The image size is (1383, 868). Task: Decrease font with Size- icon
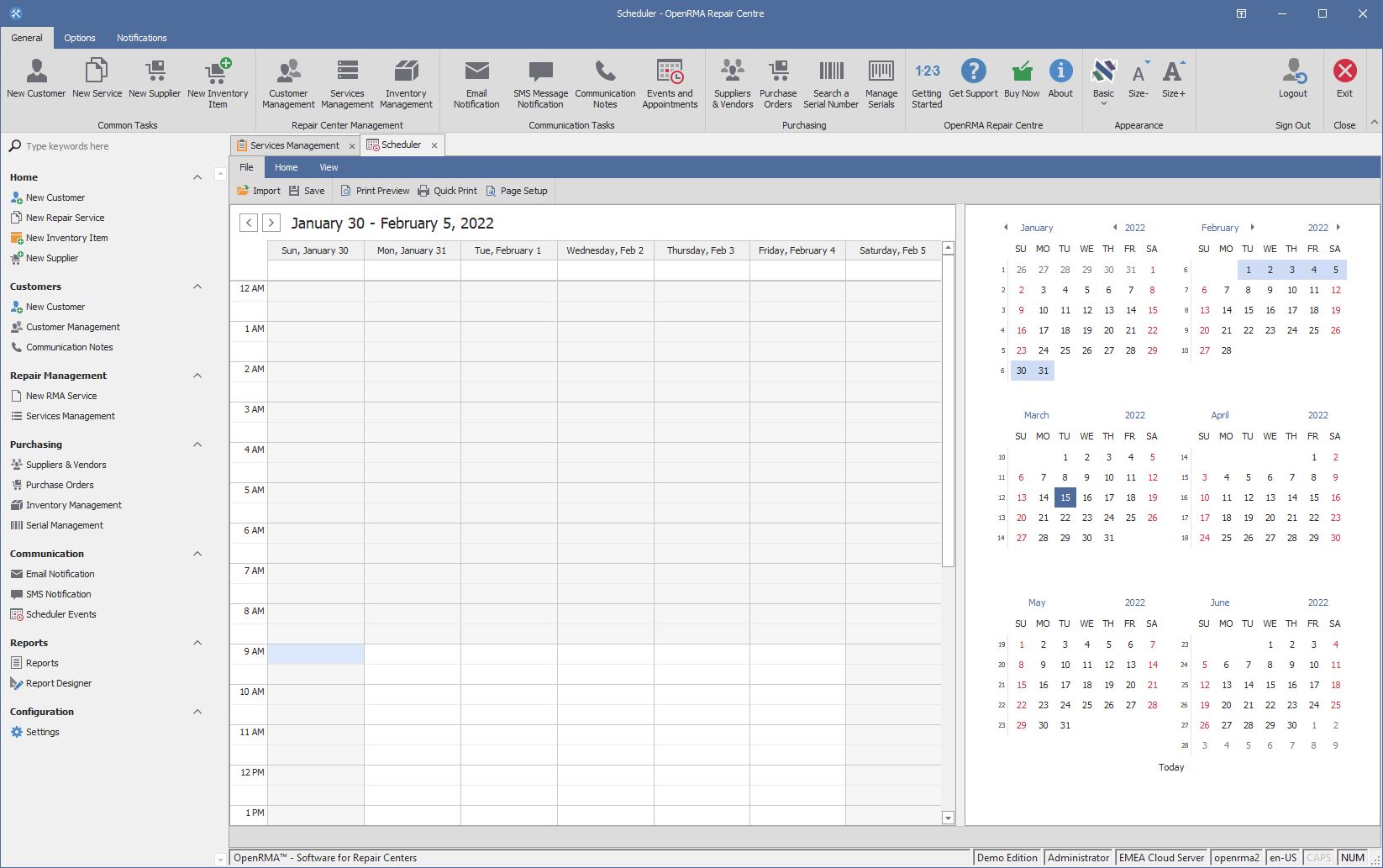(1138, 79)
